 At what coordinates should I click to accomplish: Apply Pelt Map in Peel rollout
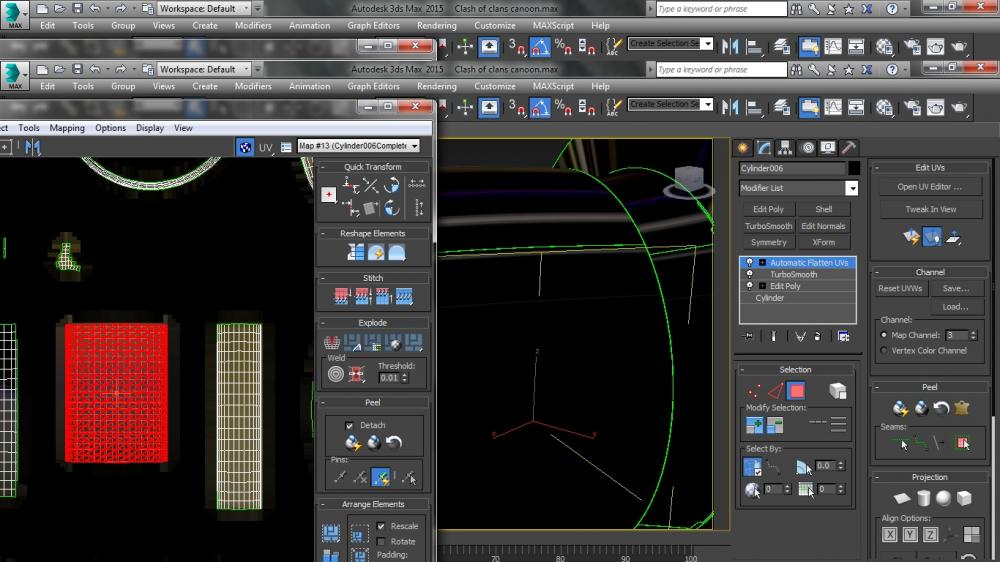point(962,408)
